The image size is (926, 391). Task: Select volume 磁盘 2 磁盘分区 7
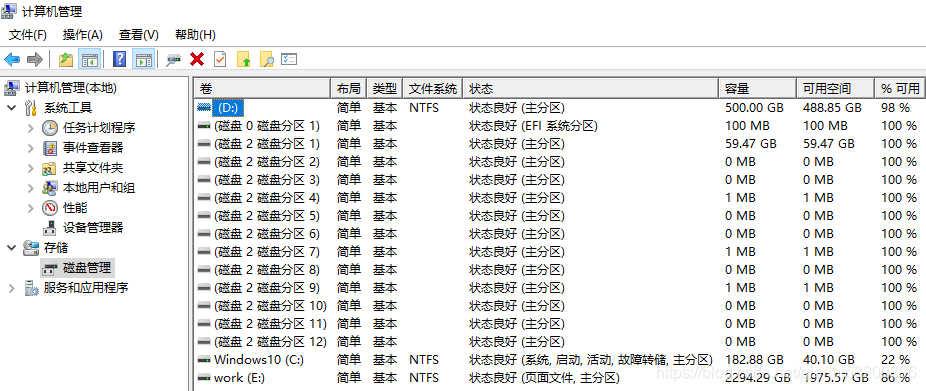267,252
